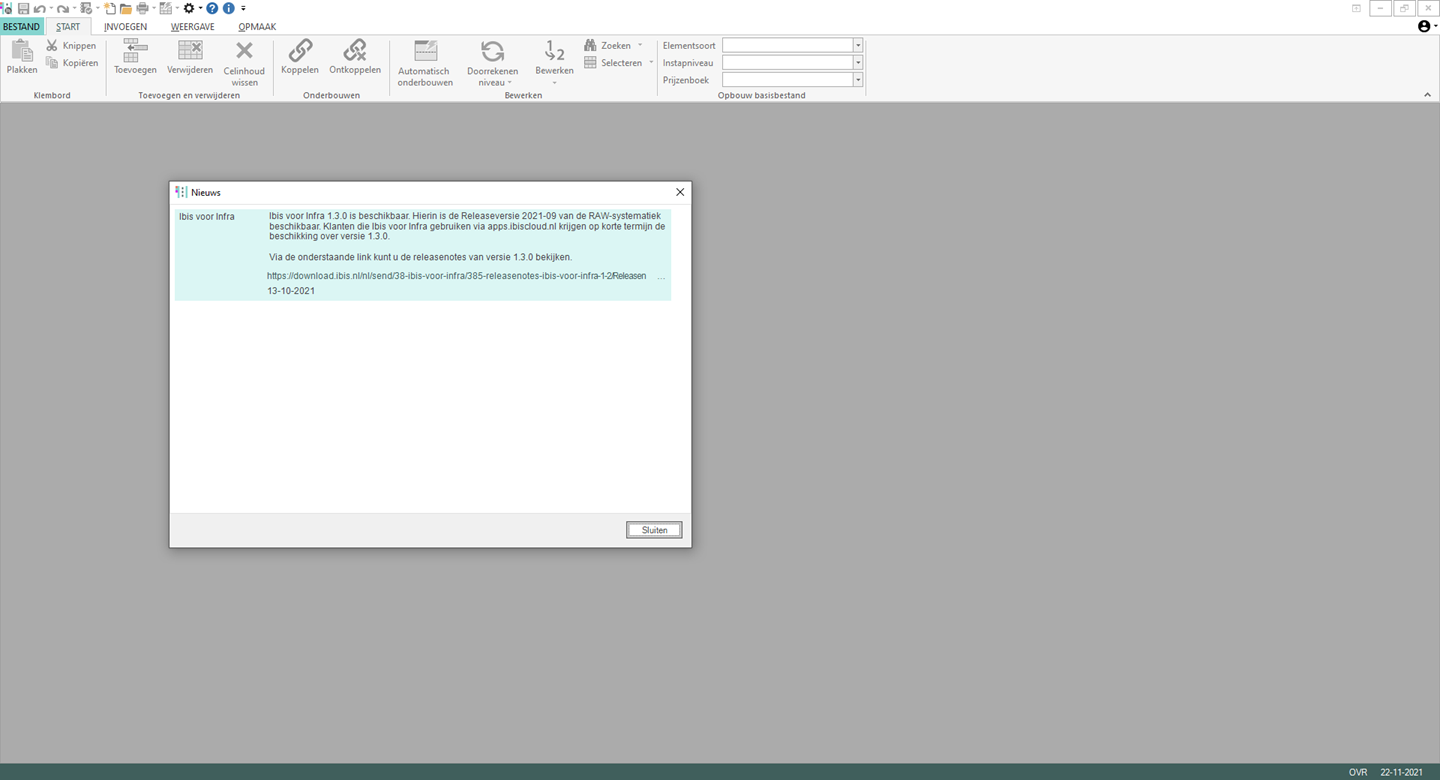Open the download.ibis.nl releasenotes link
The height and width of the screenshot is (780, 1440).
coord(456,276)
